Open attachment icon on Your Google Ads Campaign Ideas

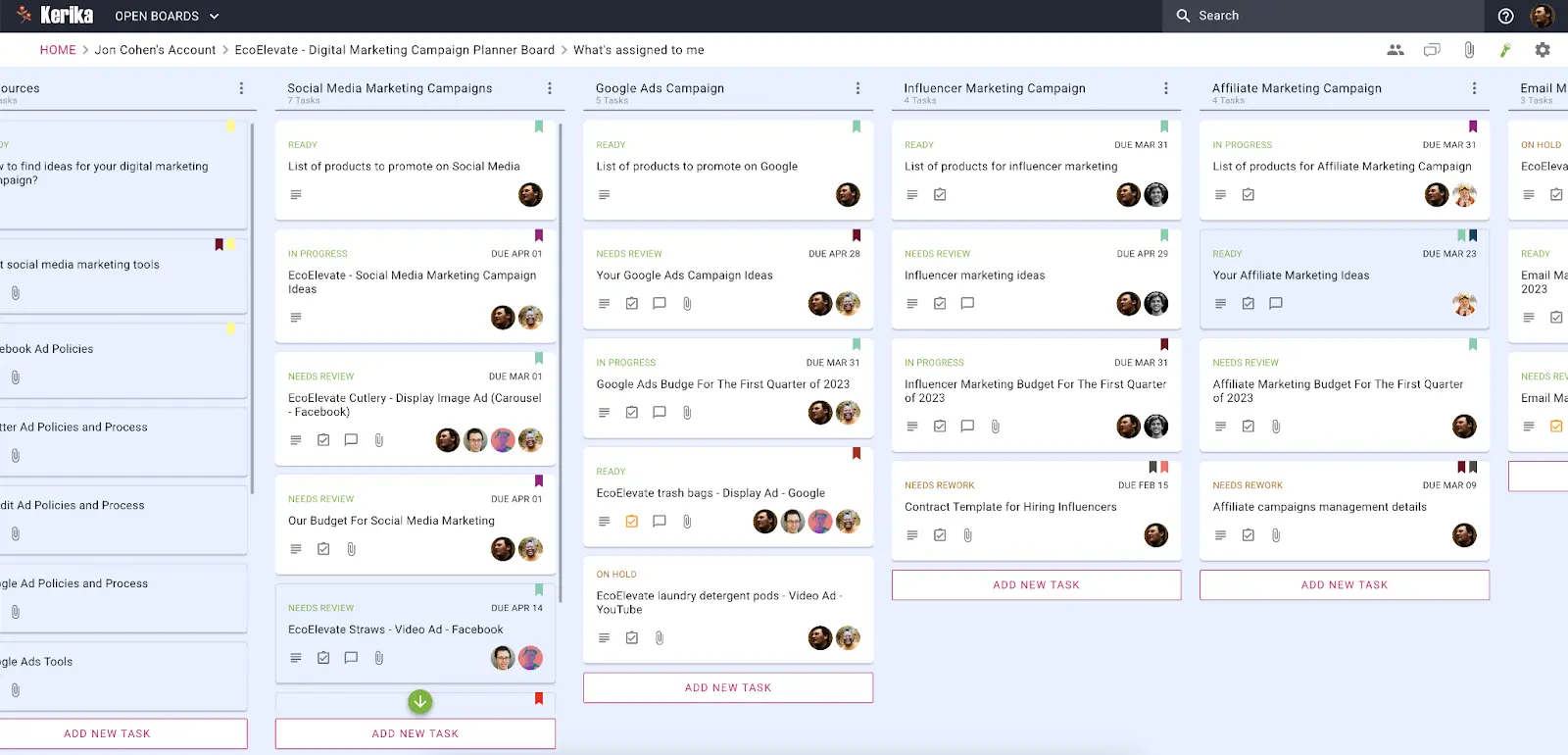coord(687,304)
